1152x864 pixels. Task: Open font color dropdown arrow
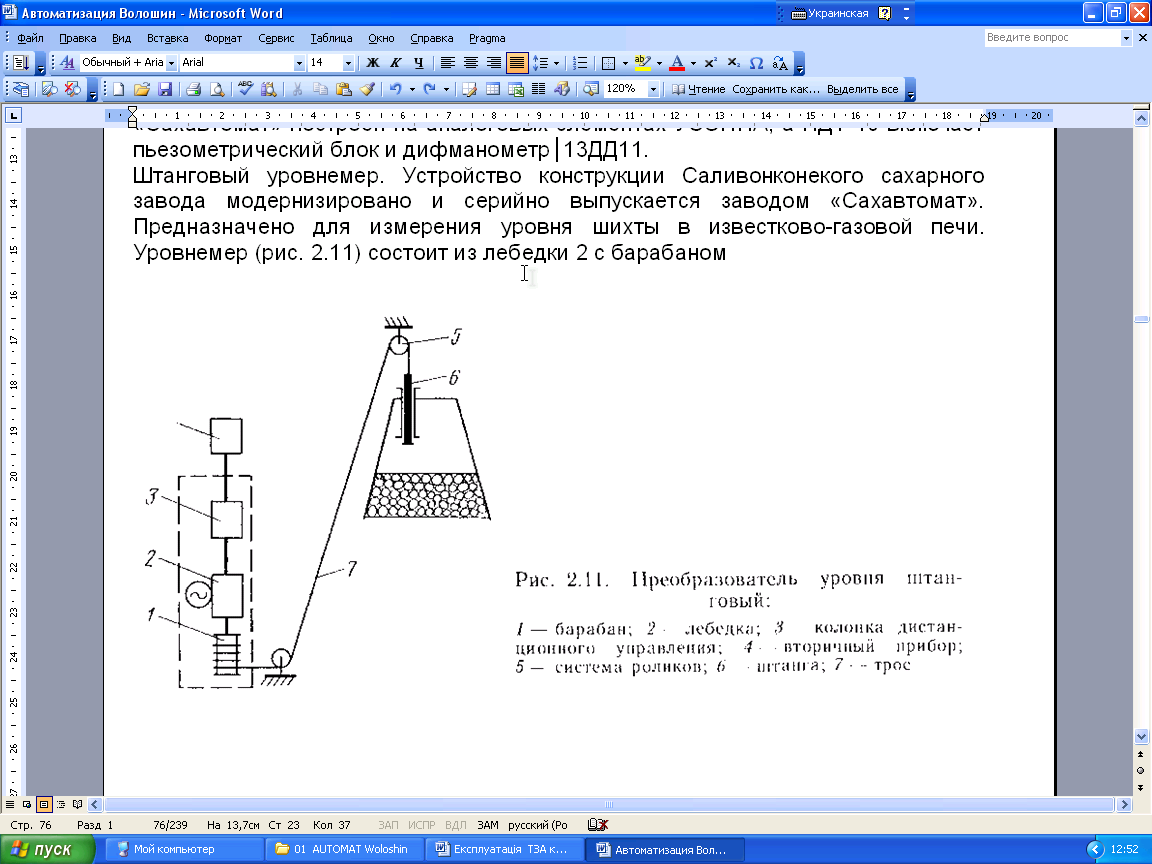(x=693, y=63)
